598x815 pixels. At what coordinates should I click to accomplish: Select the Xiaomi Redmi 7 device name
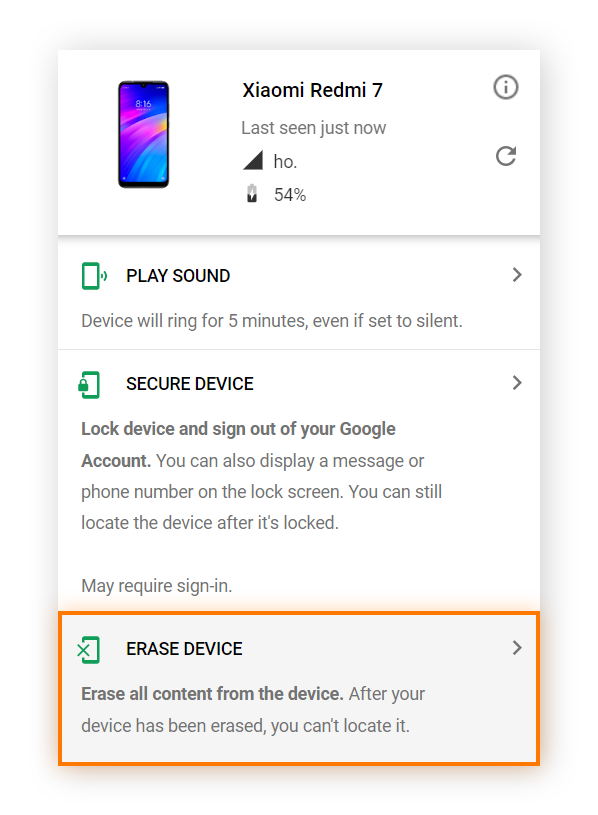pyautogui.click(x=312, y=90)
